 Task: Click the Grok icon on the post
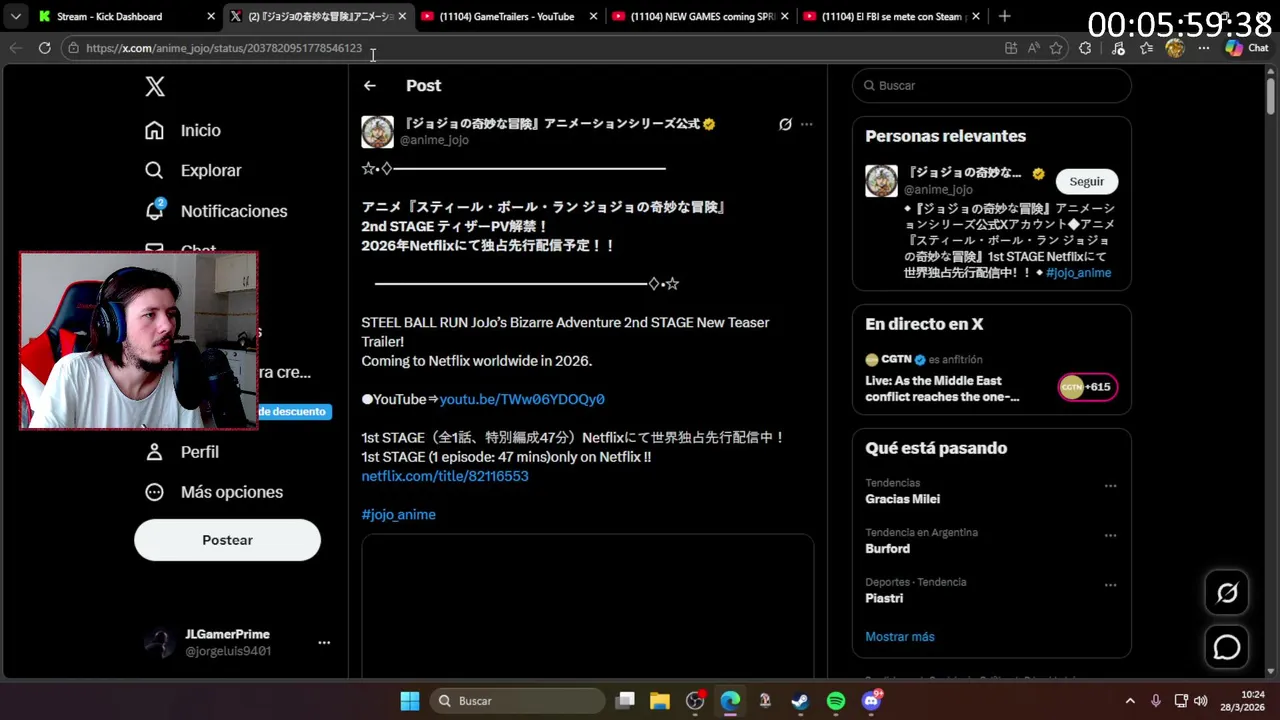point(785,124)
